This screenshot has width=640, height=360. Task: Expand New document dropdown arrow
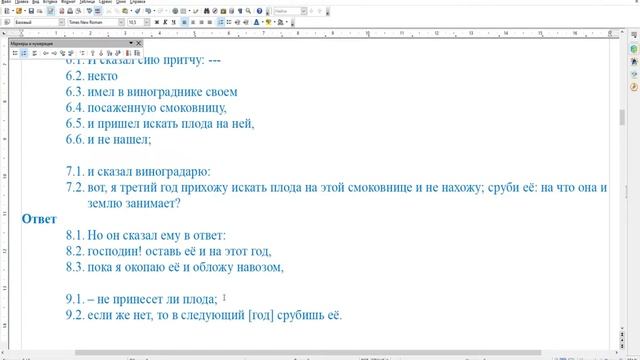(12, 11)
